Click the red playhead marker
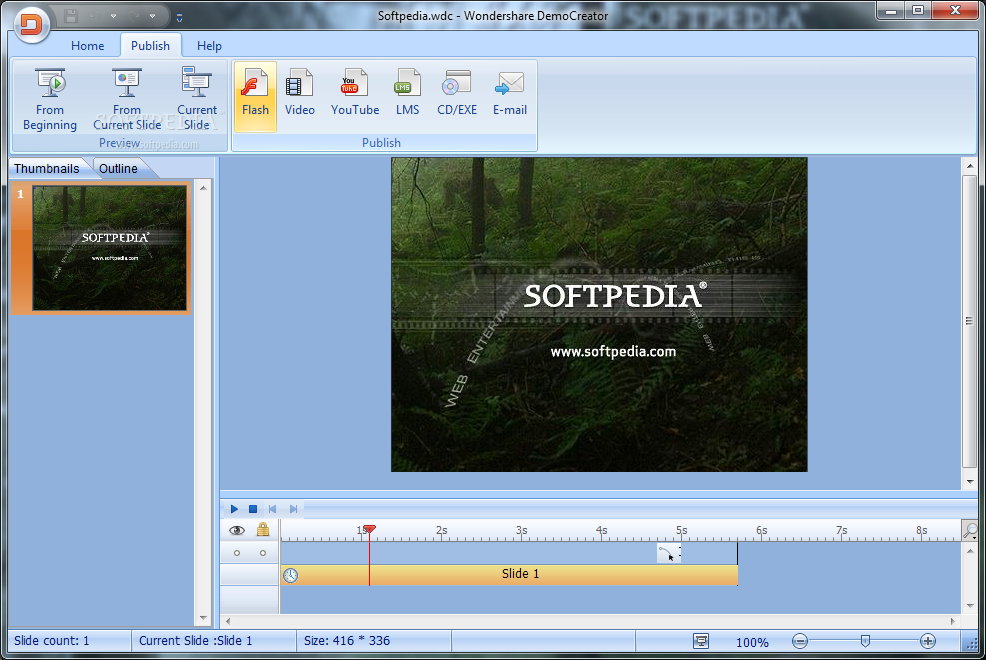This screenshot has height=660, width=986. click(370, 530)
